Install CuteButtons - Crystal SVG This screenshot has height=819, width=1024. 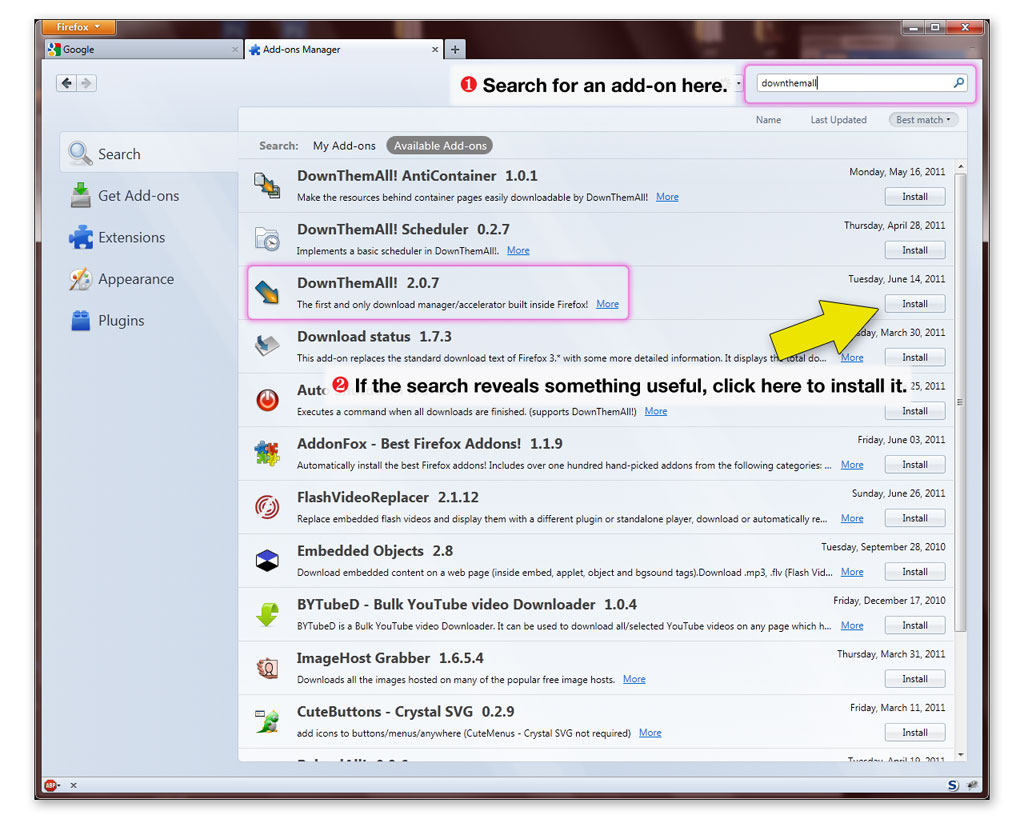pyautogui.click(x=915, y=732)
